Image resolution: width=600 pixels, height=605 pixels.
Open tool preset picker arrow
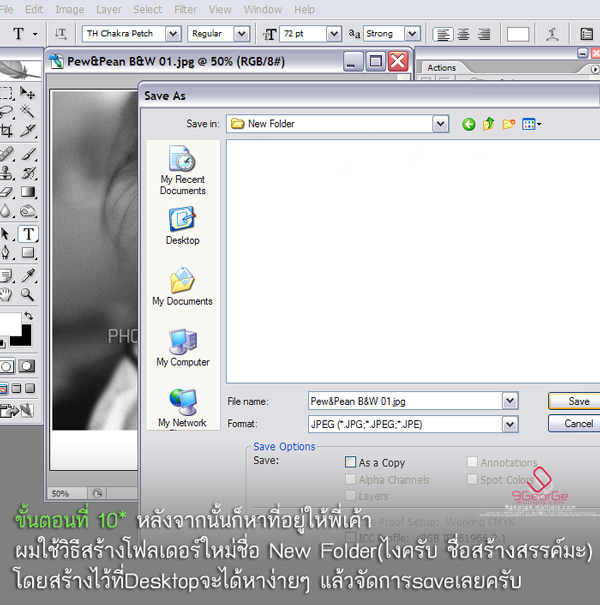(x=35, y=34)
